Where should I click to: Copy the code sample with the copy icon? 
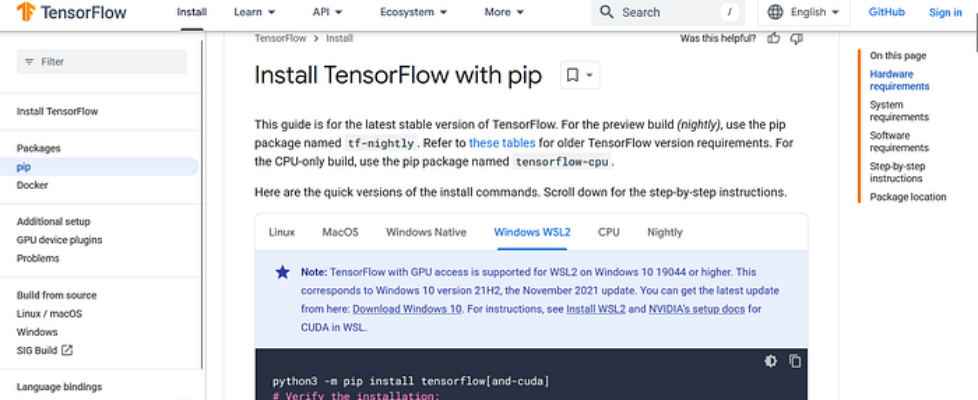(795, 361)
